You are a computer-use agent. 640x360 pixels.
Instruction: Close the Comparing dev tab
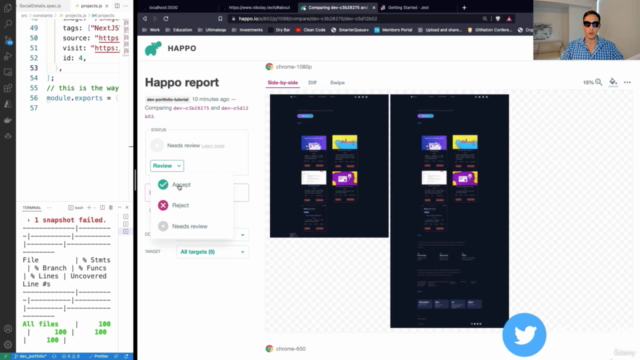373,8
